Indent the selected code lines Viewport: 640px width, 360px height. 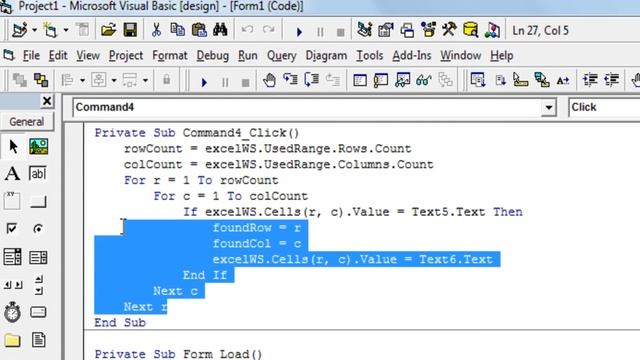click(x=590, y=80)
